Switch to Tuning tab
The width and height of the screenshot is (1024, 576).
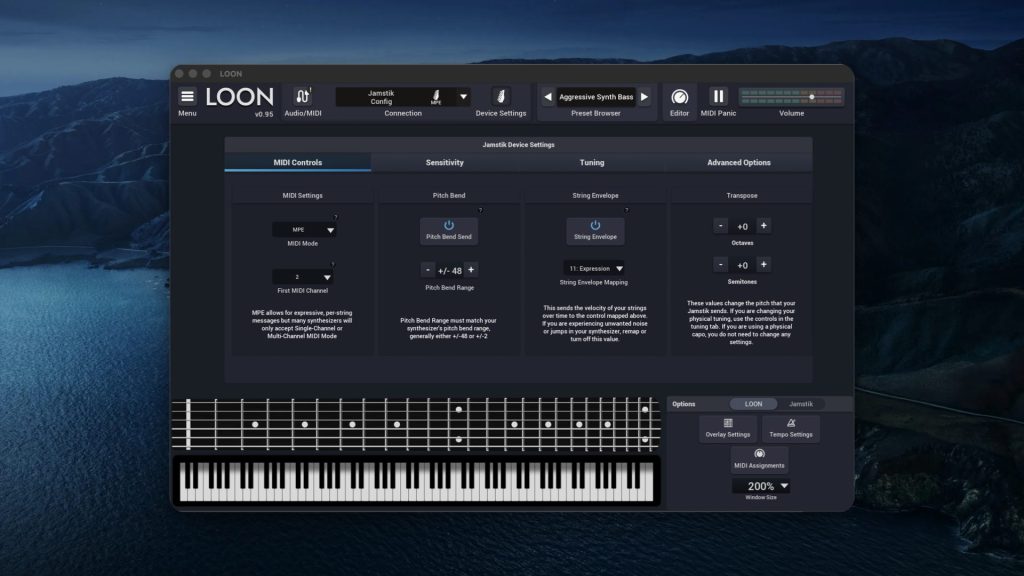(x=592, y=163)
